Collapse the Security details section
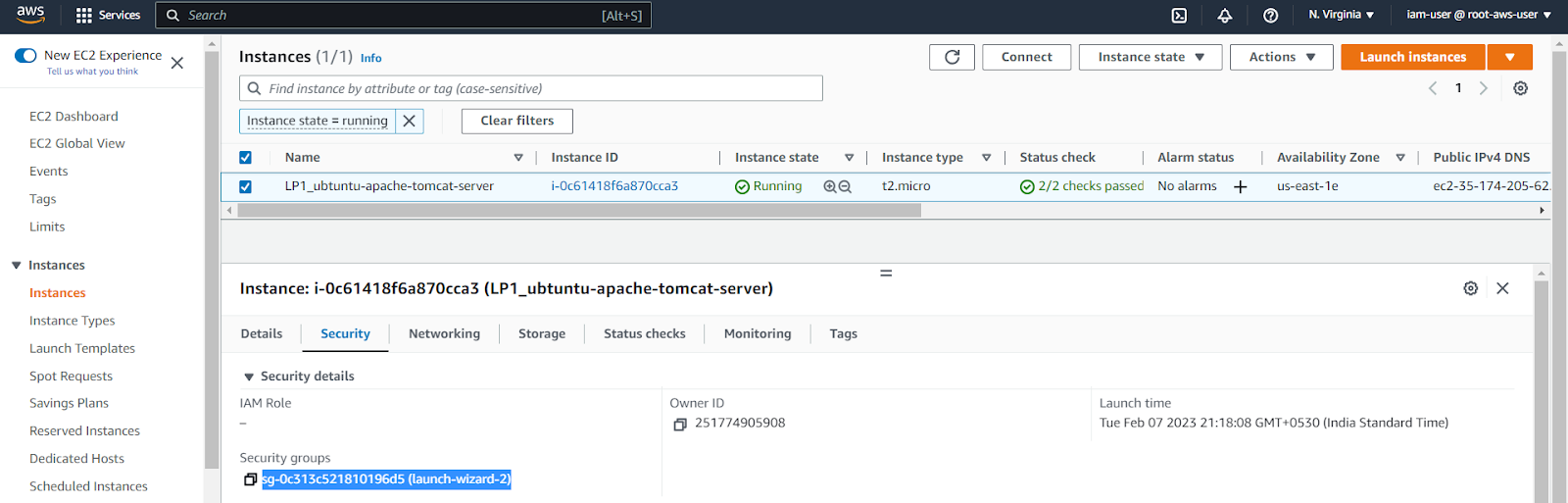Image resolution: width=1568 pixels, height=503 pixels. (x=249, y=377)
